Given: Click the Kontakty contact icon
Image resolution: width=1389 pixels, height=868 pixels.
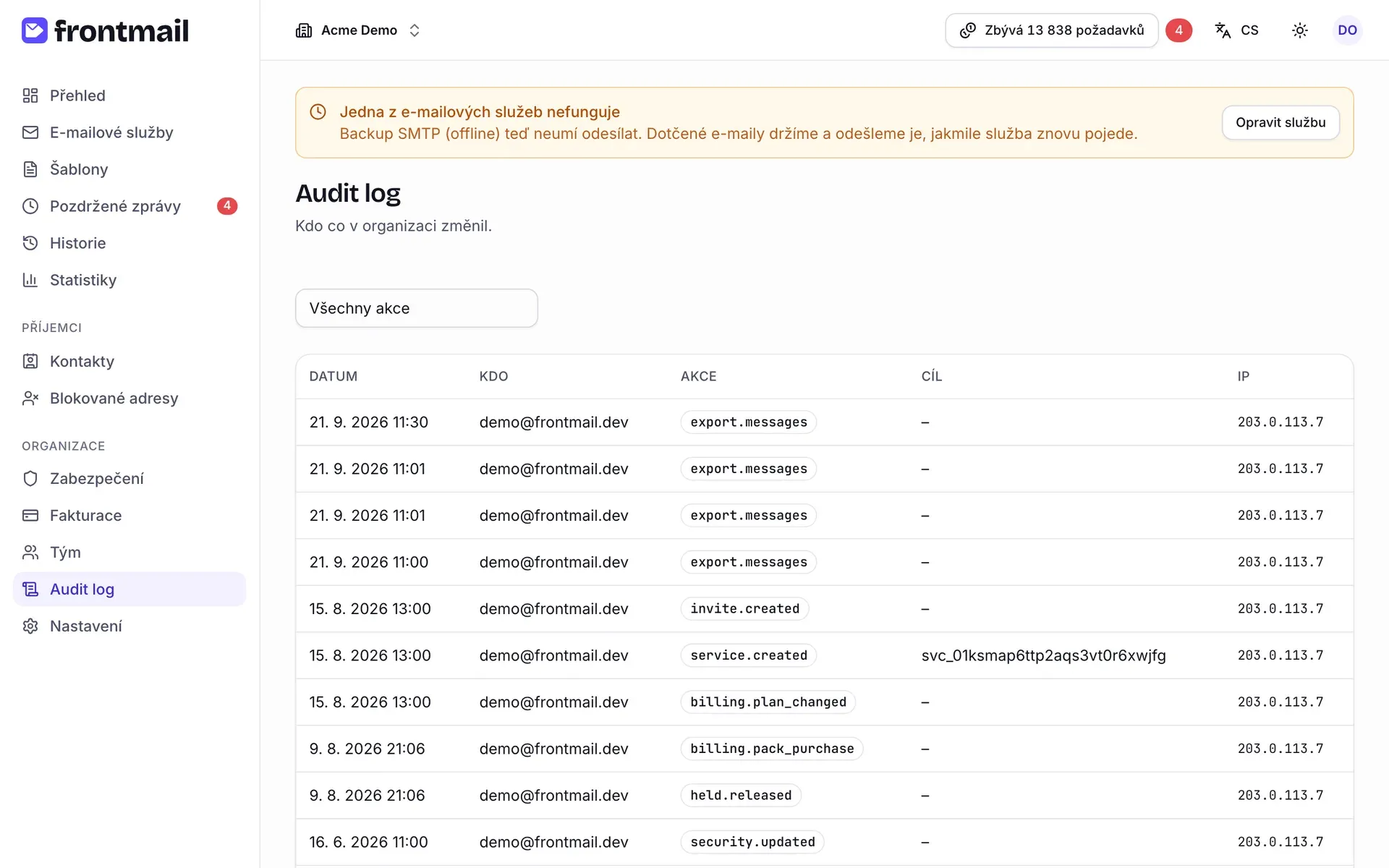Looking at the screenshot, I should pos(30,361).
